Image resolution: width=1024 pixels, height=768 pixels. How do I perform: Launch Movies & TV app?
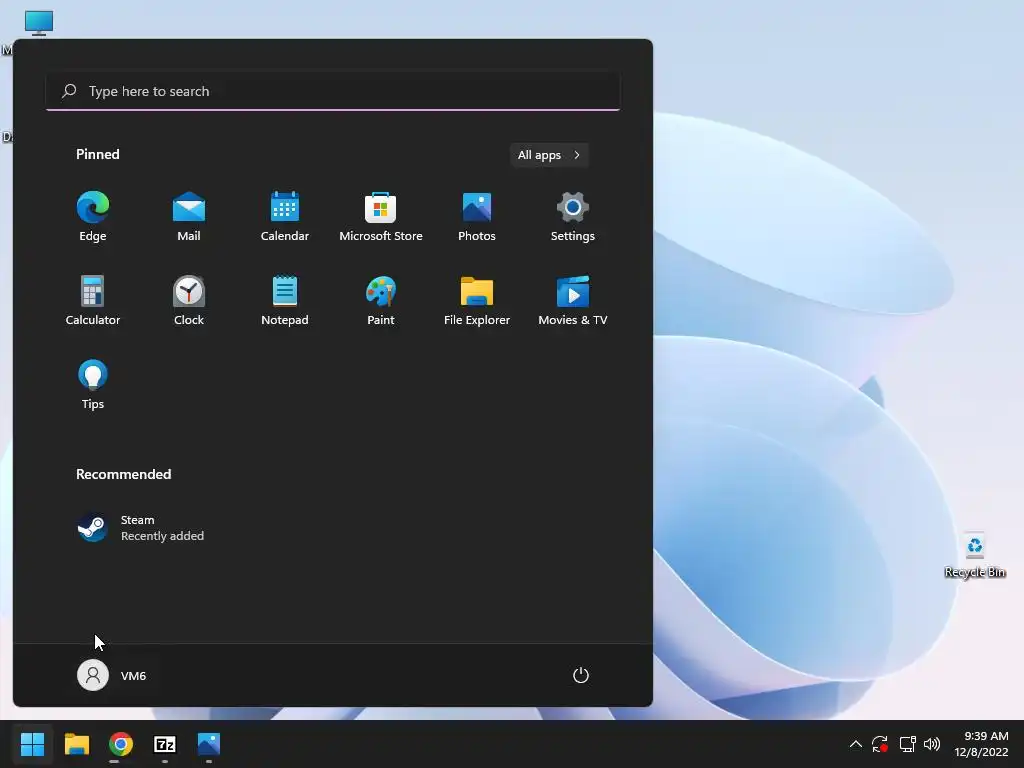(x=573, y=300)
